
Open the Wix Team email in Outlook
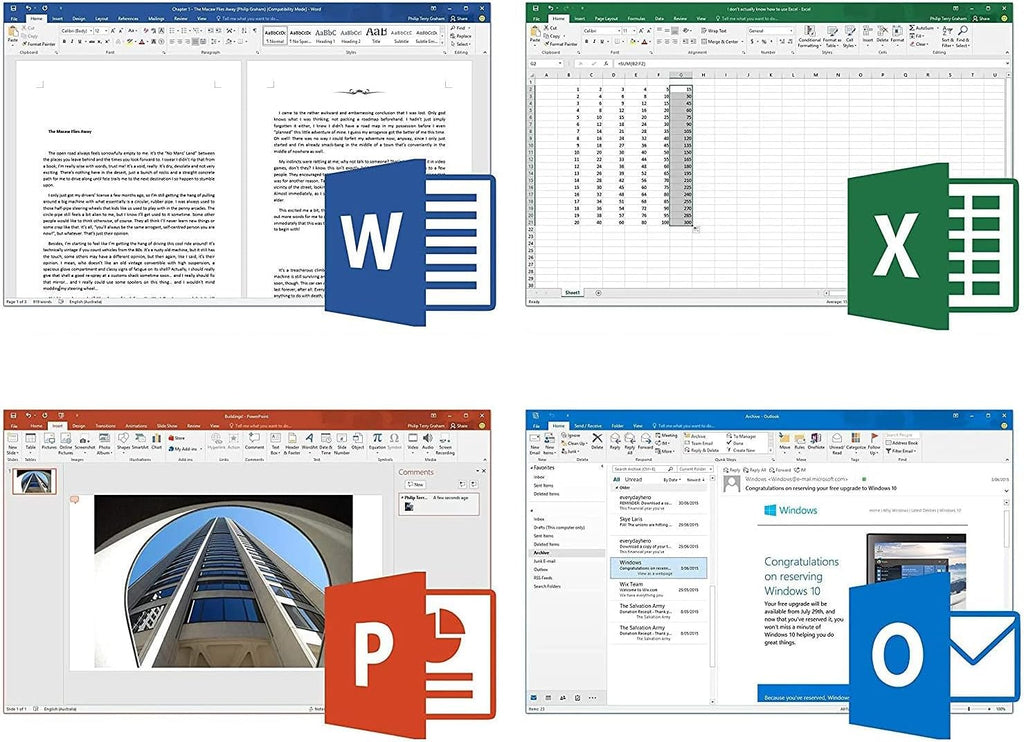[x=658, y=590]
